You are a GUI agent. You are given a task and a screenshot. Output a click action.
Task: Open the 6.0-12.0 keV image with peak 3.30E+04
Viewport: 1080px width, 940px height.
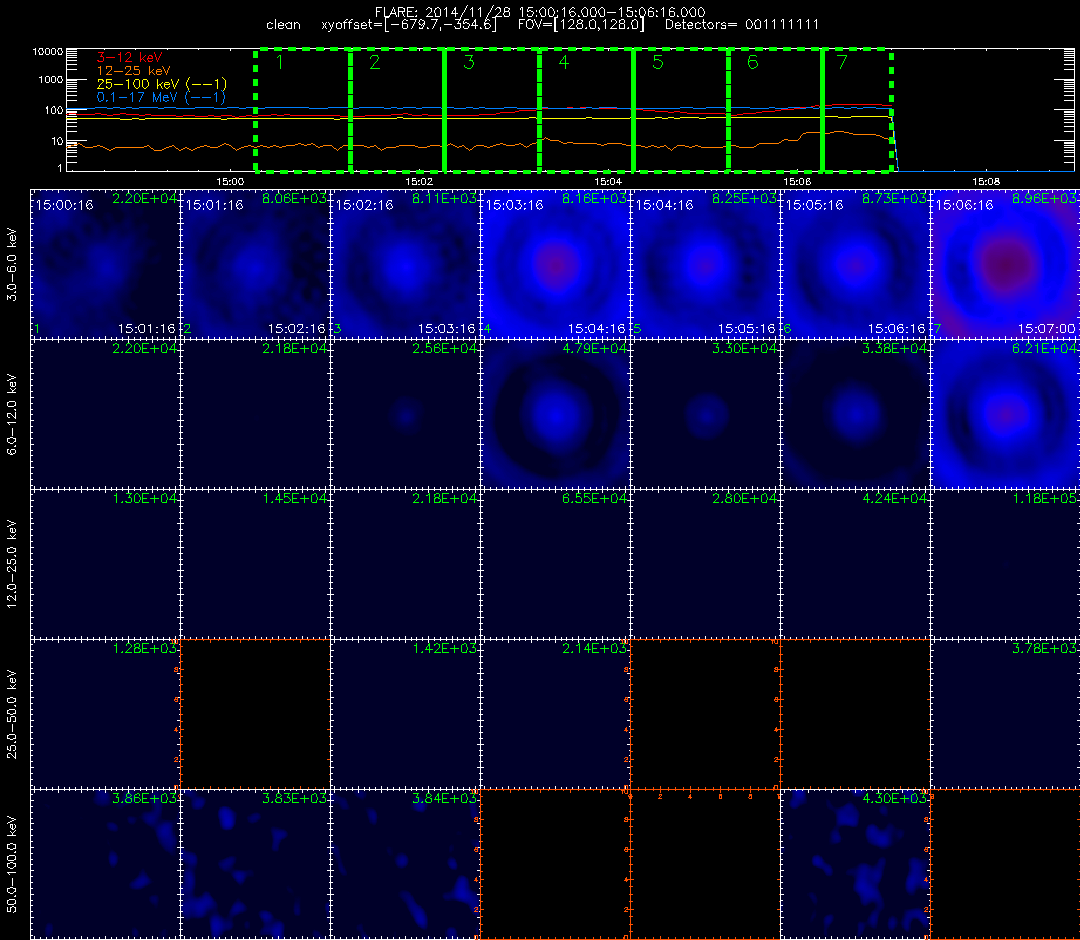tap(705, 415)
